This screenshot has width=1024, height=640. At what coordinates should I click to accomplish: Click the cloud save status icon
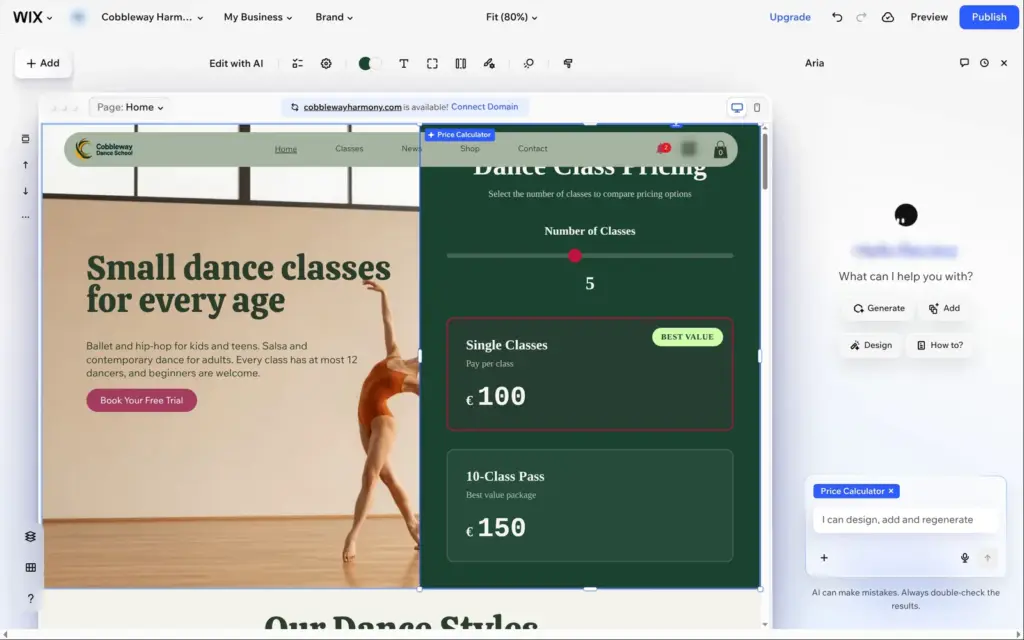(888, 17)
